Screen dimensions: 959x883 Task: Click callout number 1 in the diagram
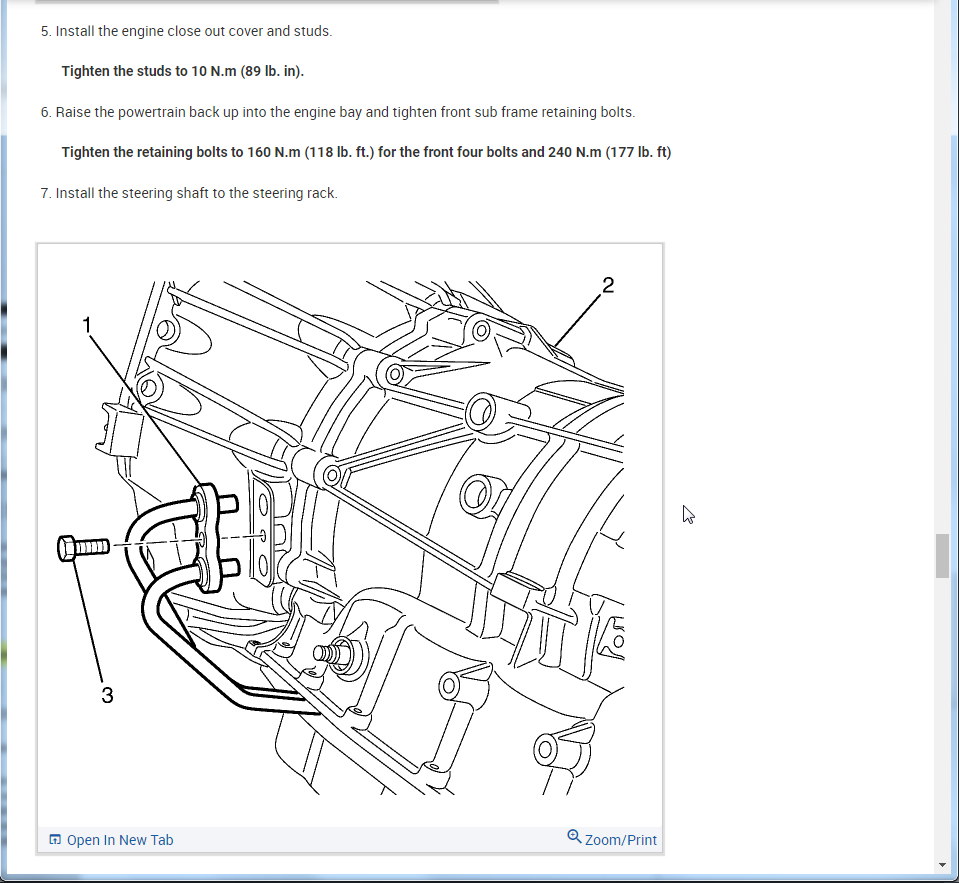pos(87,325)
